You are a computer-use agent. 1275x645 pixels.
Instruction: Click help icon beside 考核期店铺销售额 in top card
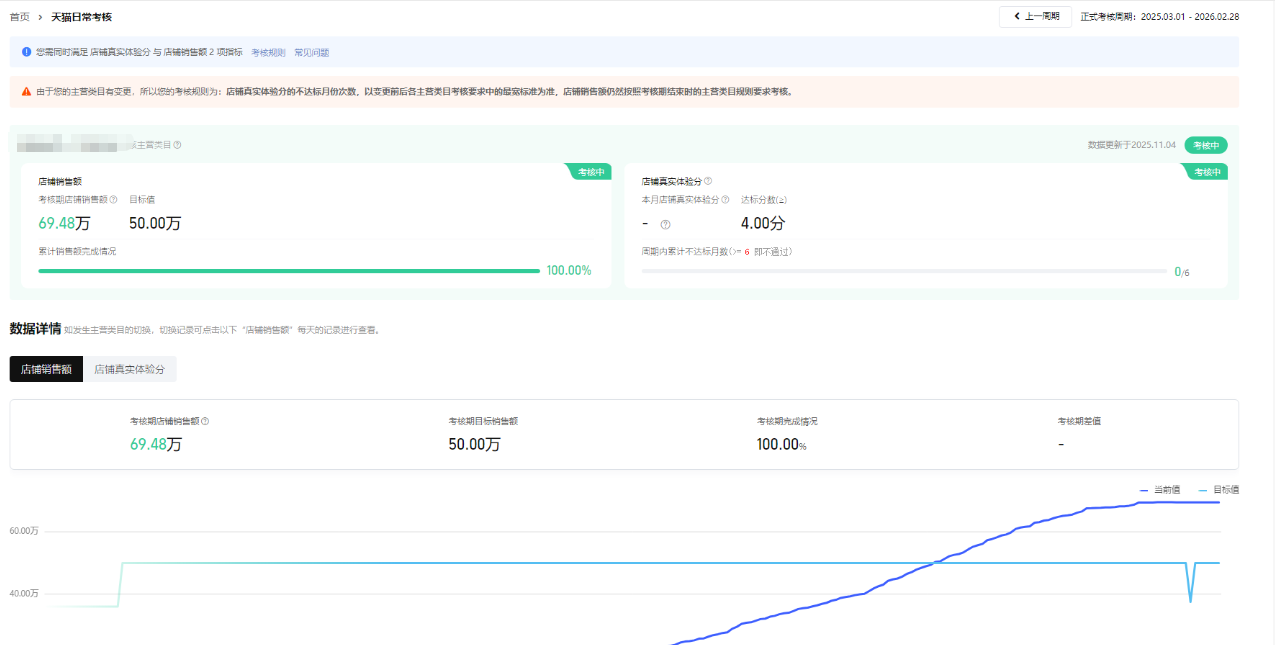113,199
